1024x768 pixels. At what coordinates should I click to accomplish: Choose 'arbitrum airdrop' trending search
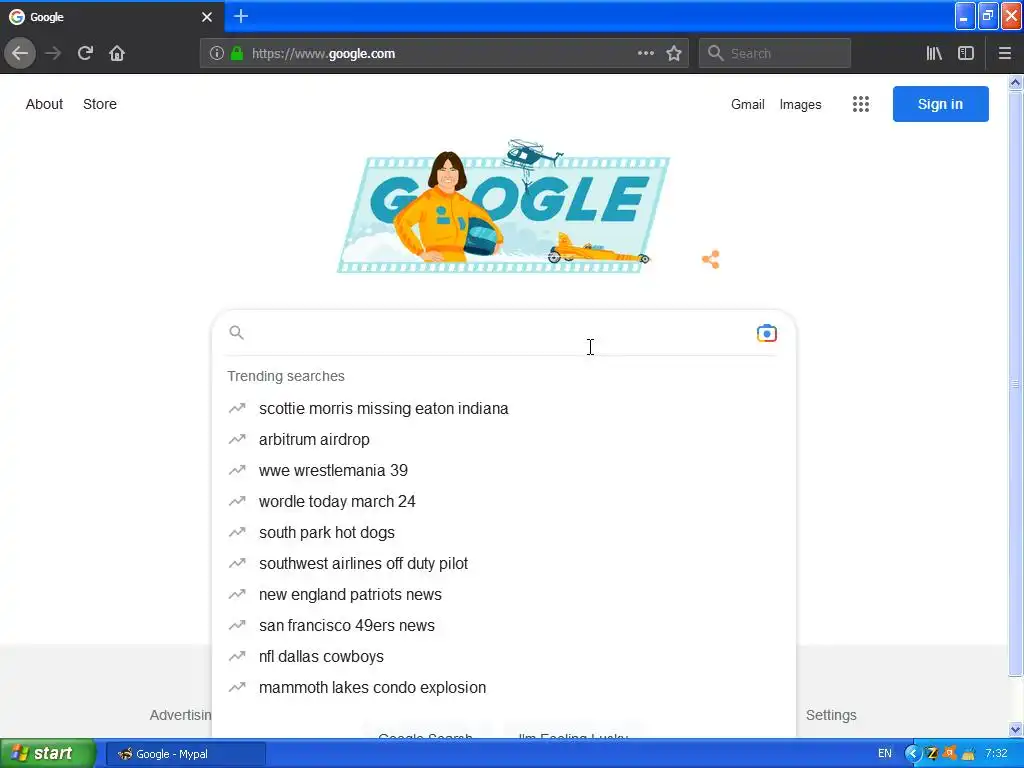(504, 440)
